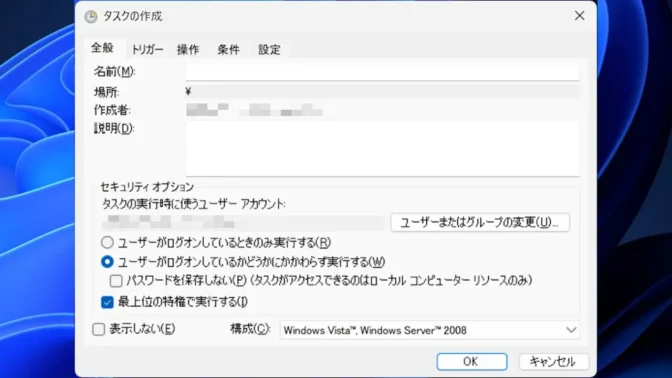The image size is (672, 378).
Task: Open the 設定 tab
Action: point(269,50)
